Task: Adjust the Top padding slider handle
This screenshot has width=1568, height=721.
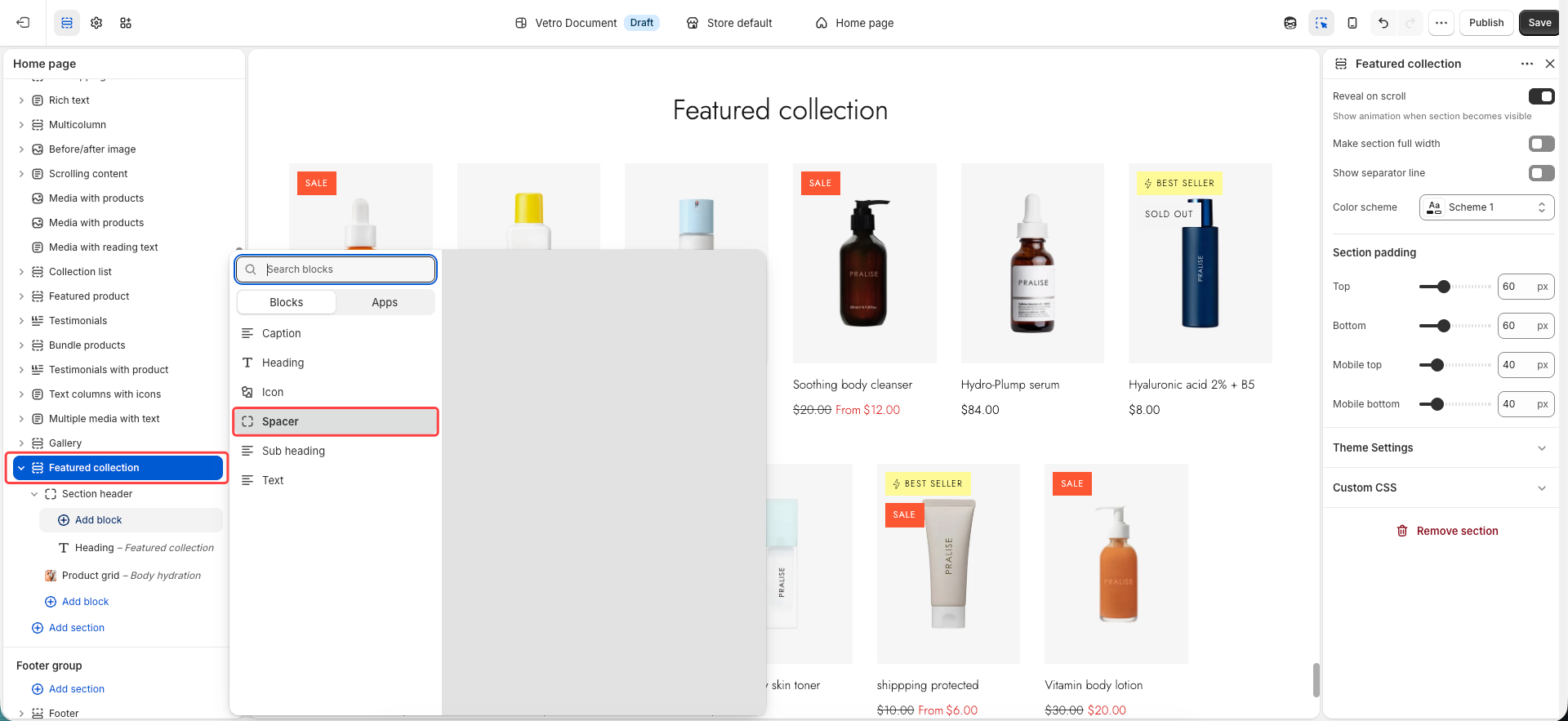Action: [x=1444, y=287]
